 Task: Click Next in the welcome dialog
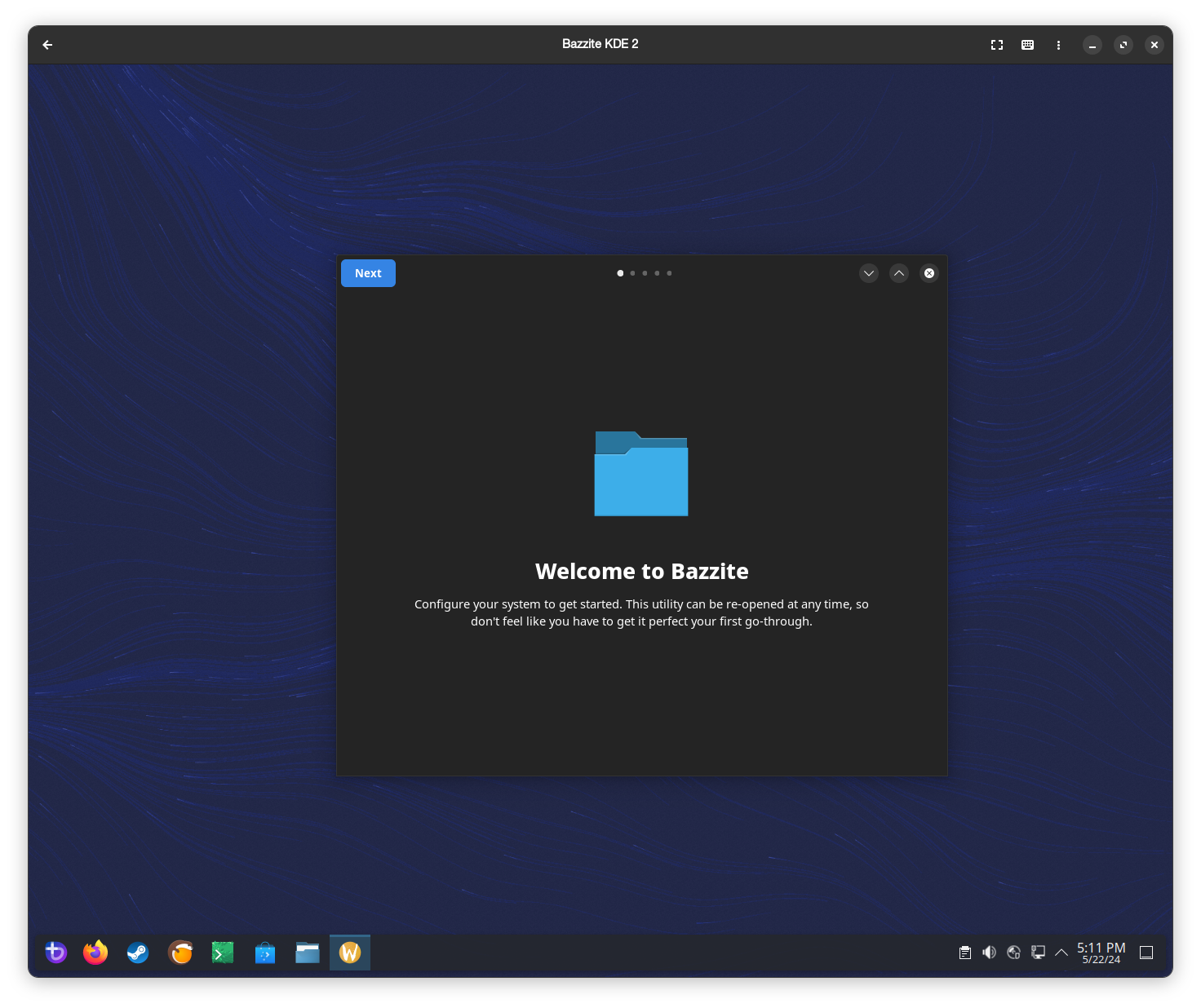tap(368, 273)
